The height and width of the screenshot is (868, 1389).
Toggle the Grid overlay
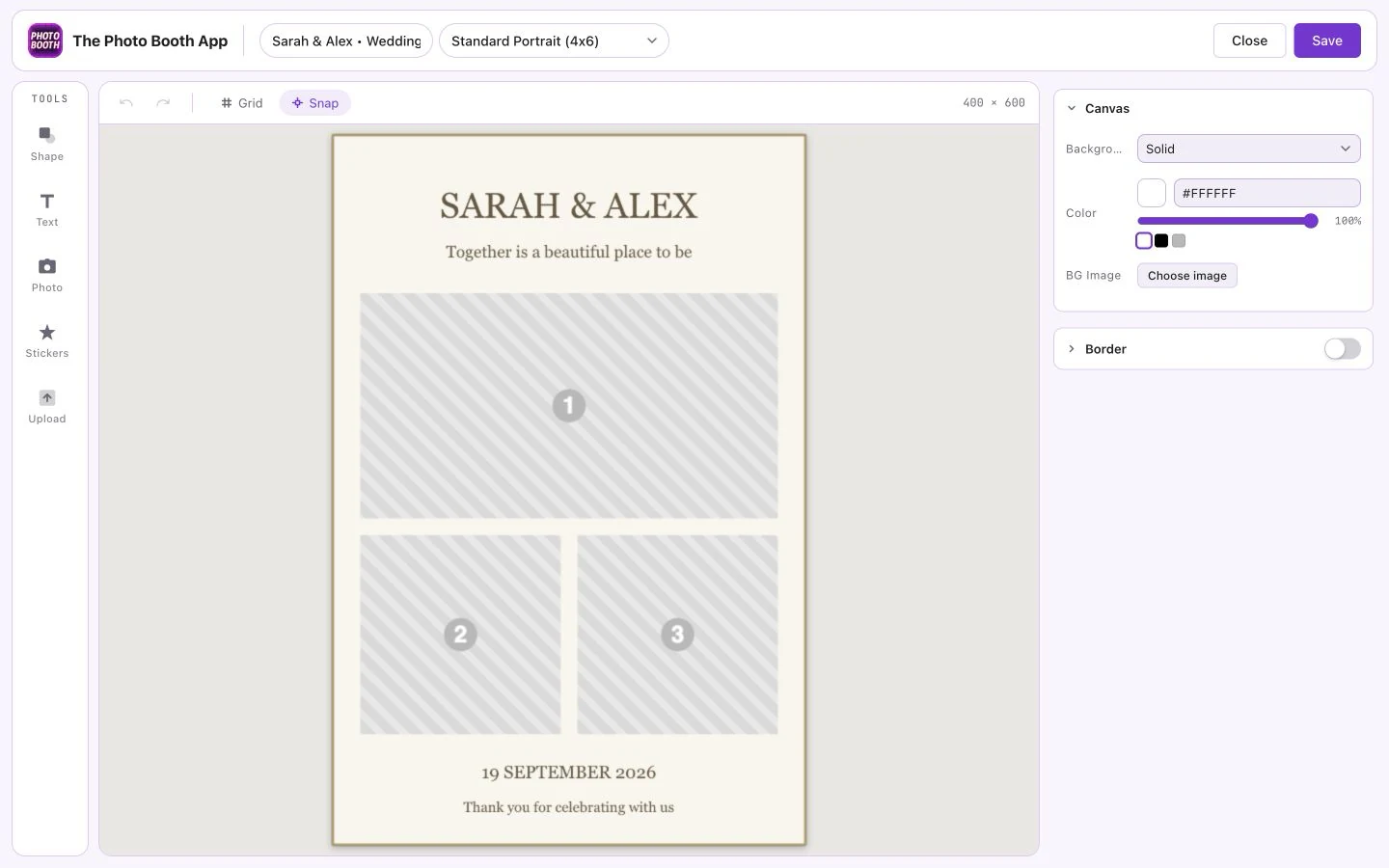pyautogui.click(x=242, y=103)
